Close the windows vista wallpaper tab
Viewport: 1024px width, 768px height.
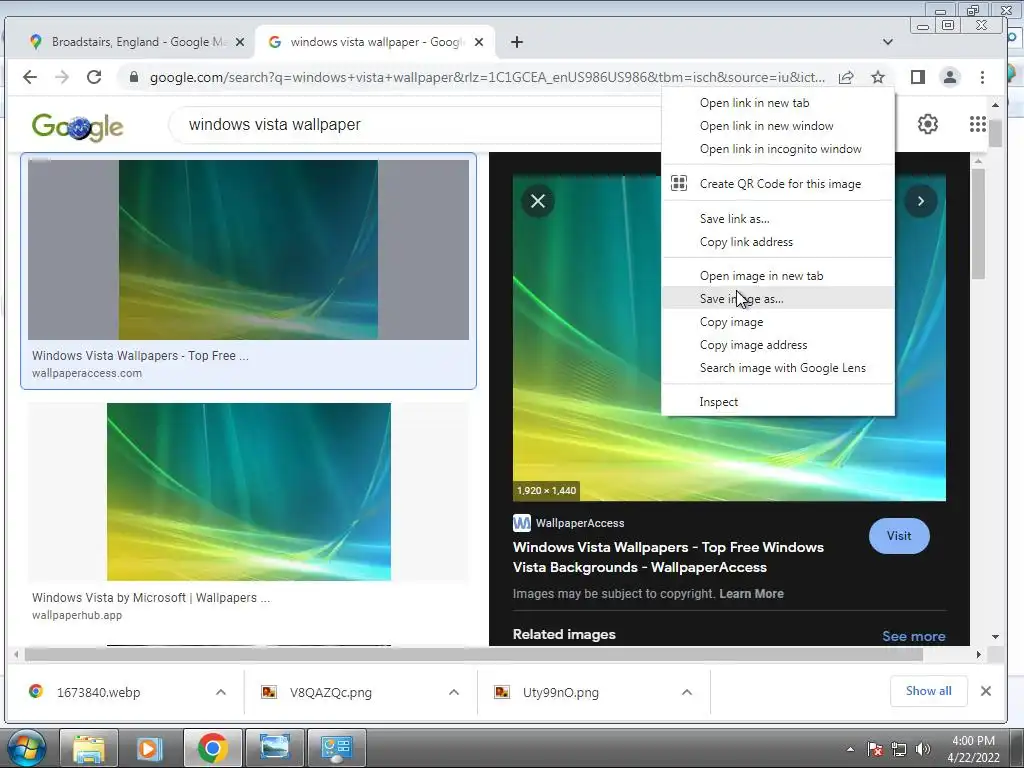coord(479,42)
